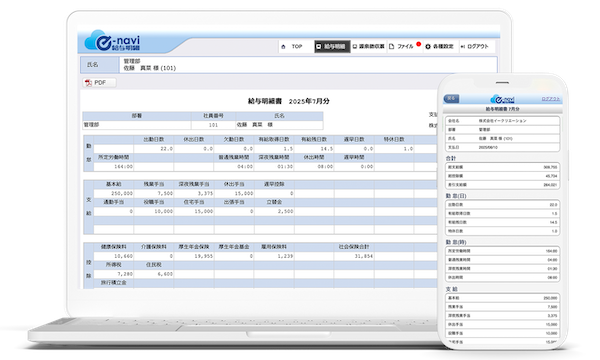The width and height of the screenshot is (600, 360).
Task: Open the 源泉徴収票 menu item
Action: [x=368, y=47]
